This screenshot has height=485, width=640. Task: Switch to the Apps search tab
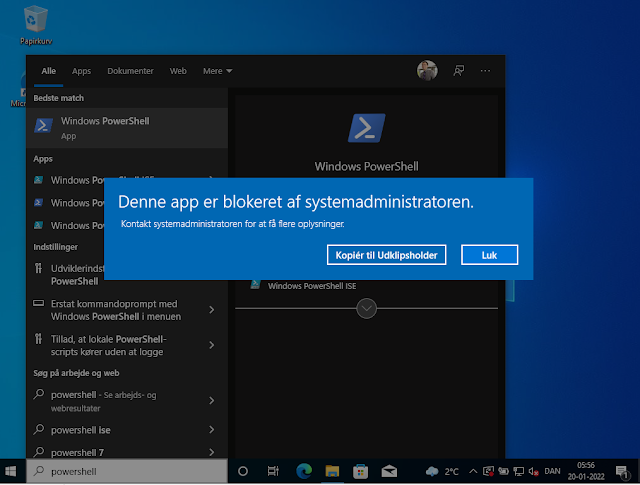tap(81, 71)
